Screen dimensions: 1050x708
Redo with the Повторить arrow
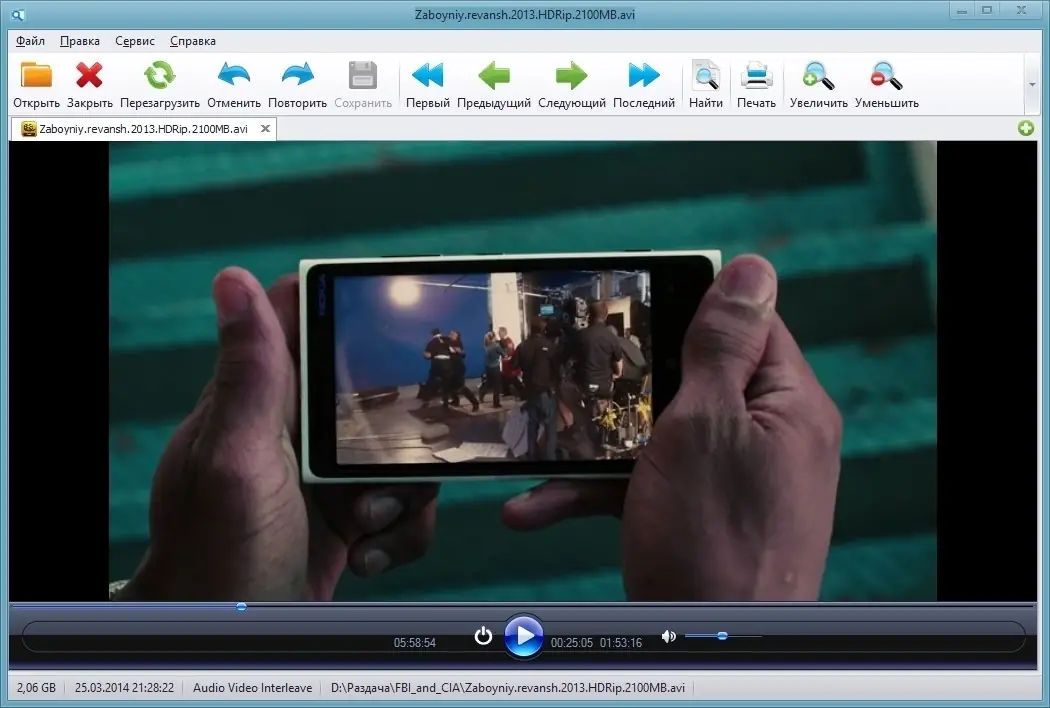click(297, 75)
